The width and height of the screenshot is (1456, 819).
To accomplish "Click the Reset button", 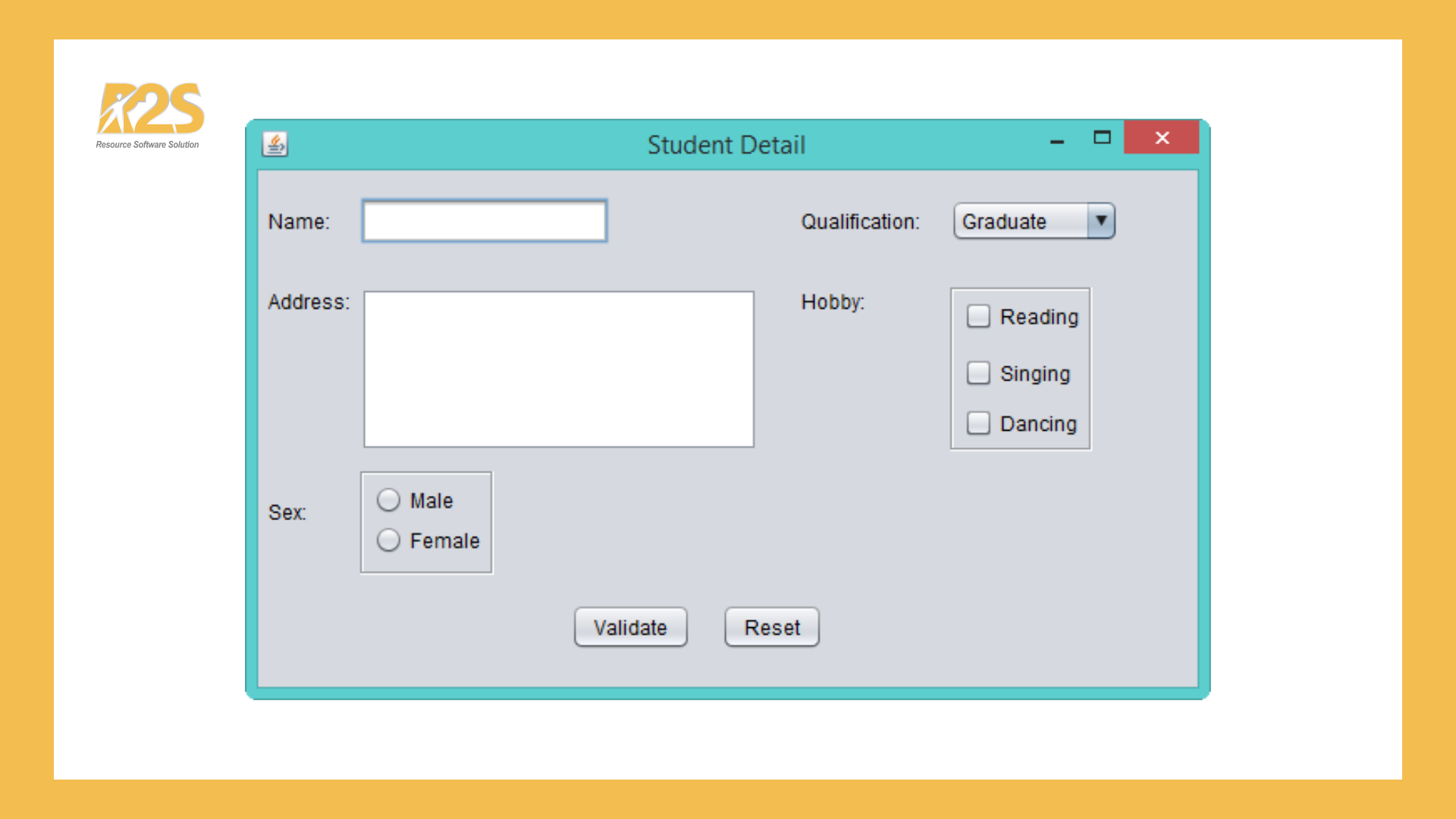I will pos(772,627).
